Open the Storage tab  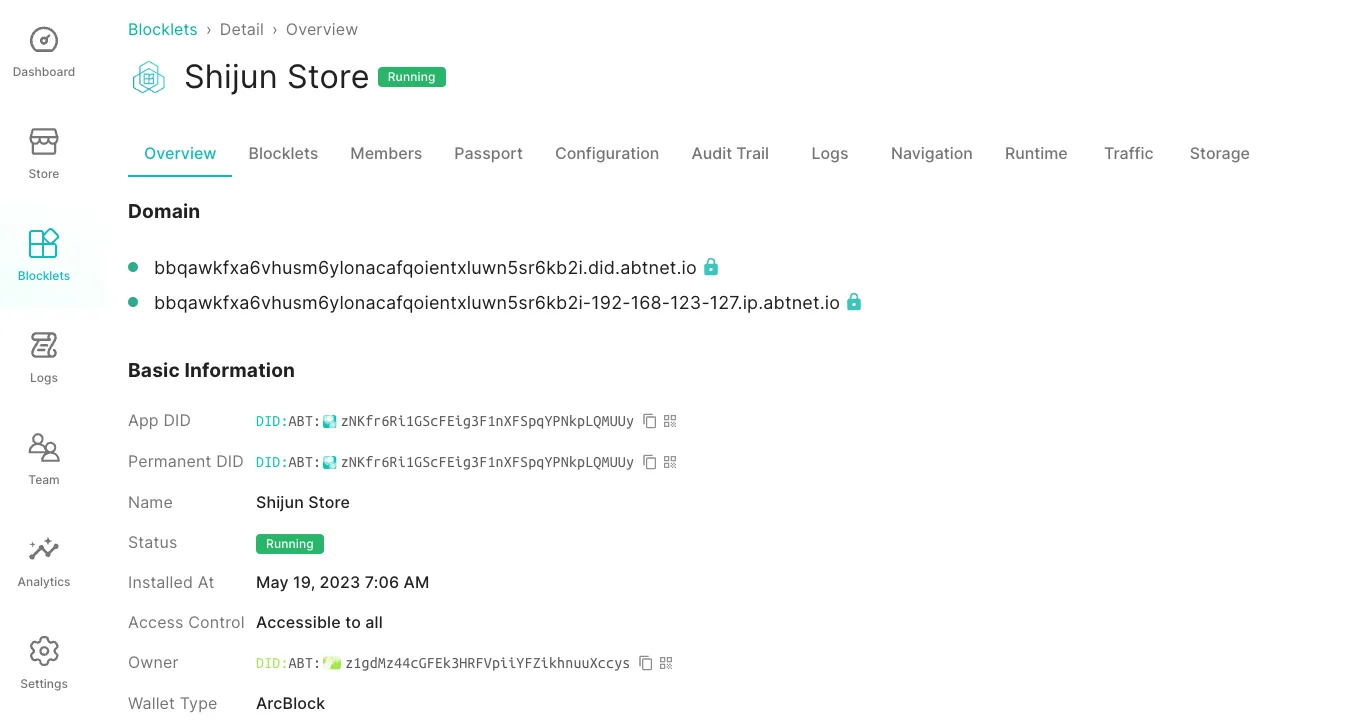1219,154
